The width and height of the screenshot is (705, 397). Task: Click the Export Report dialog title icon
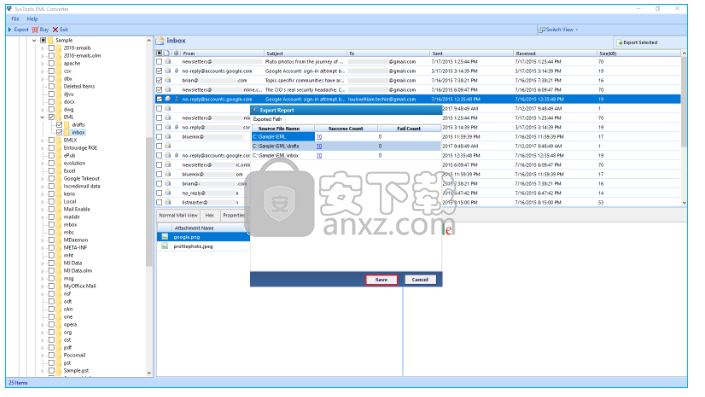255,111
